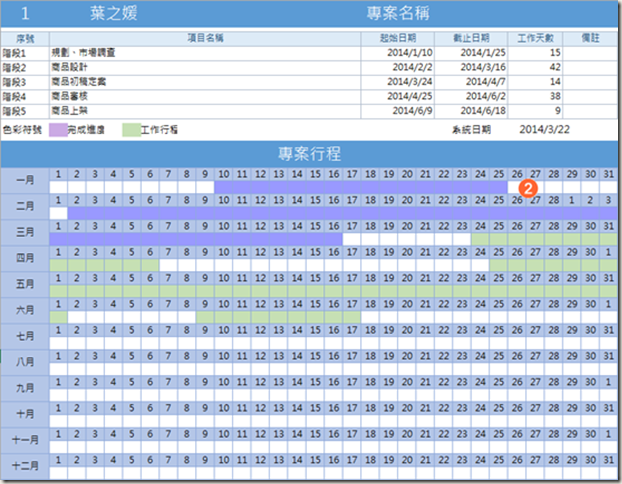Screen dimensions: 622x484
Task: Click the start date 2014/1/10
Action: click(x=410, y=53)
